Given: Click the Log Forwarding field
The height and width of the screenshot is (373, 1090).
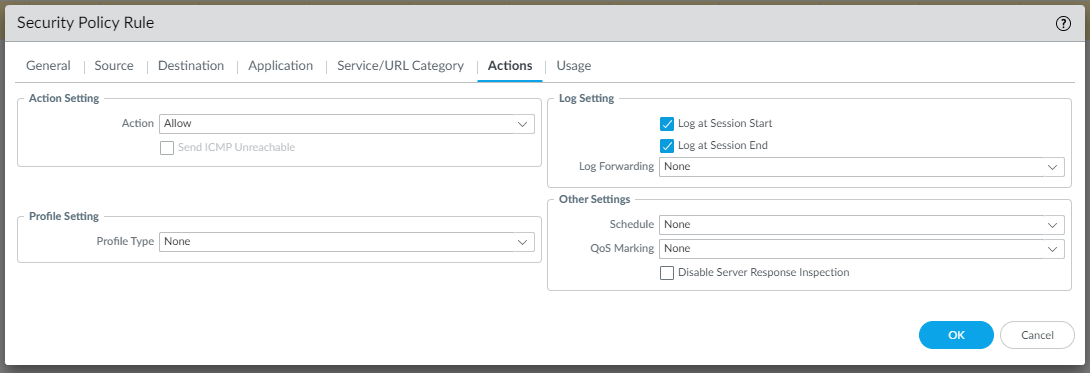Looking at the screenshot, I should [x=861, y=167].
